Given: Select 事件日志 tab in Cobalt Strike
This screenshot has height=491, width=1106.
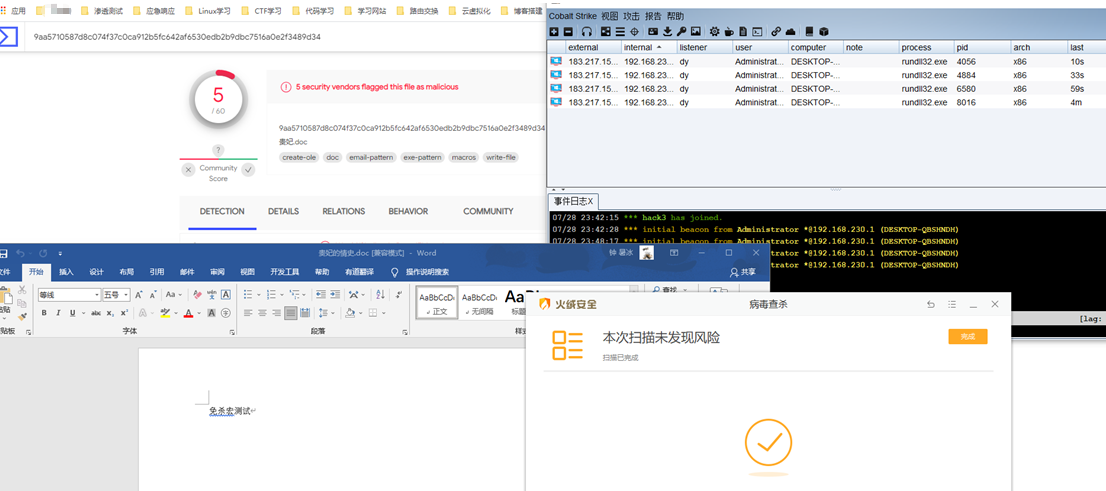Looking at the screenshot, I should tap(572, 201).
